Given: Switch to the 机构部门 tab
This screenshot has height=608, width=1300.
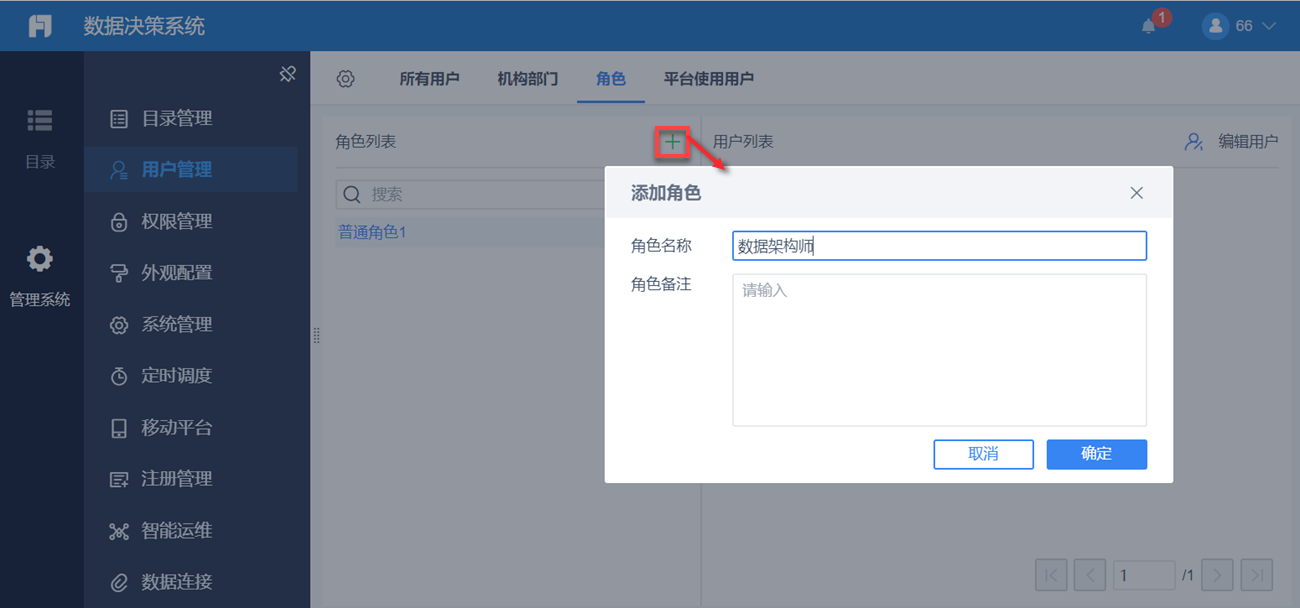Looking at the screenshot, I should [528, 79].
